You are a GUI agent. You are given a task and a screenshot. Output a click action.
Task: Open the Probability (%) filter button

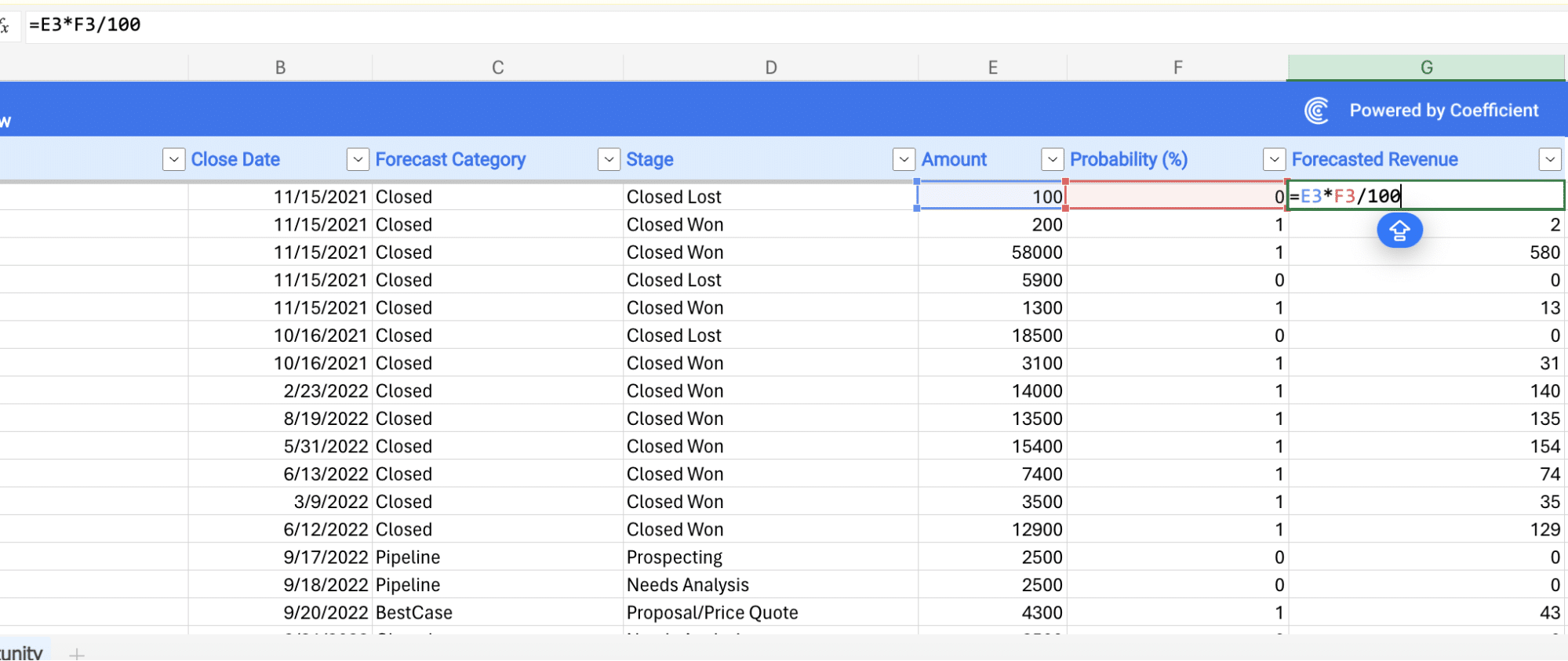coord(1052,159)
